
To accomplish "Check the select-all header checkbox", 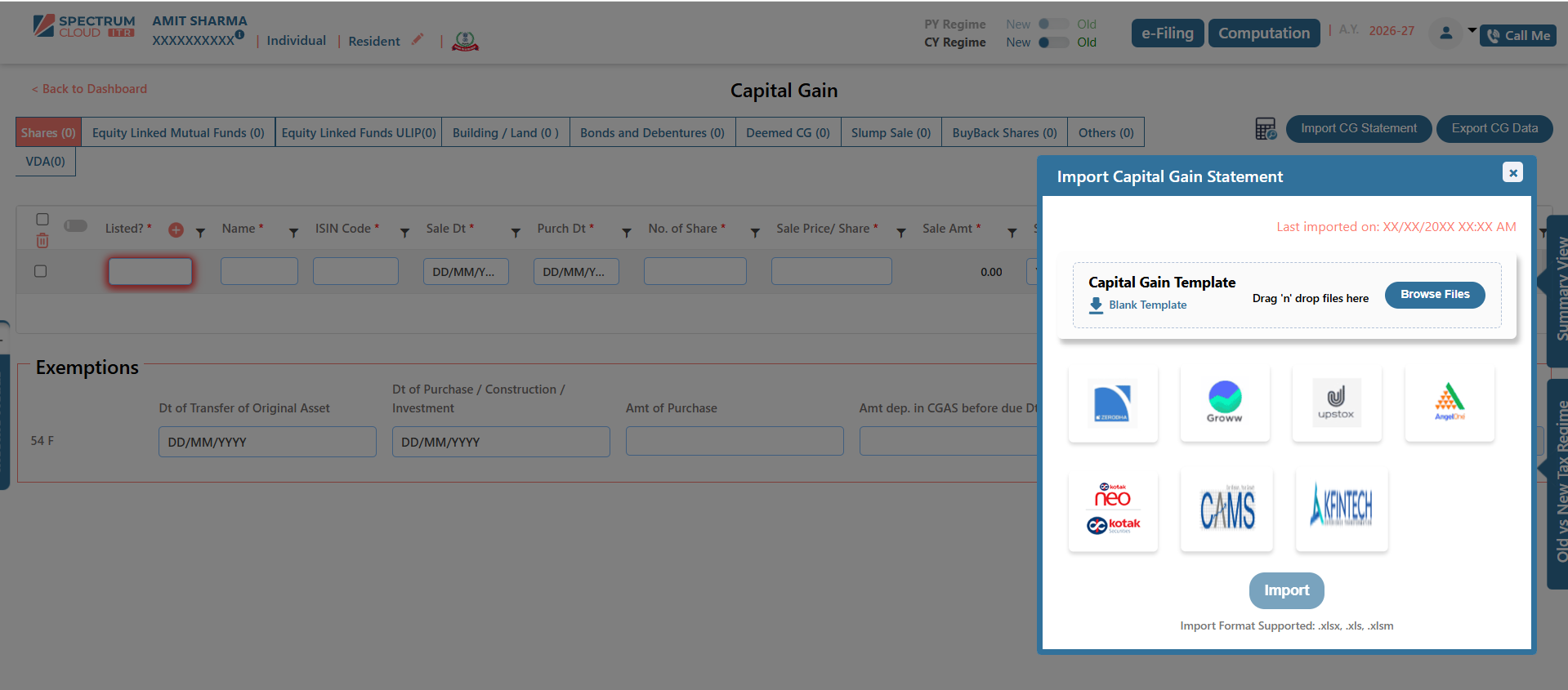I will 42,219.
